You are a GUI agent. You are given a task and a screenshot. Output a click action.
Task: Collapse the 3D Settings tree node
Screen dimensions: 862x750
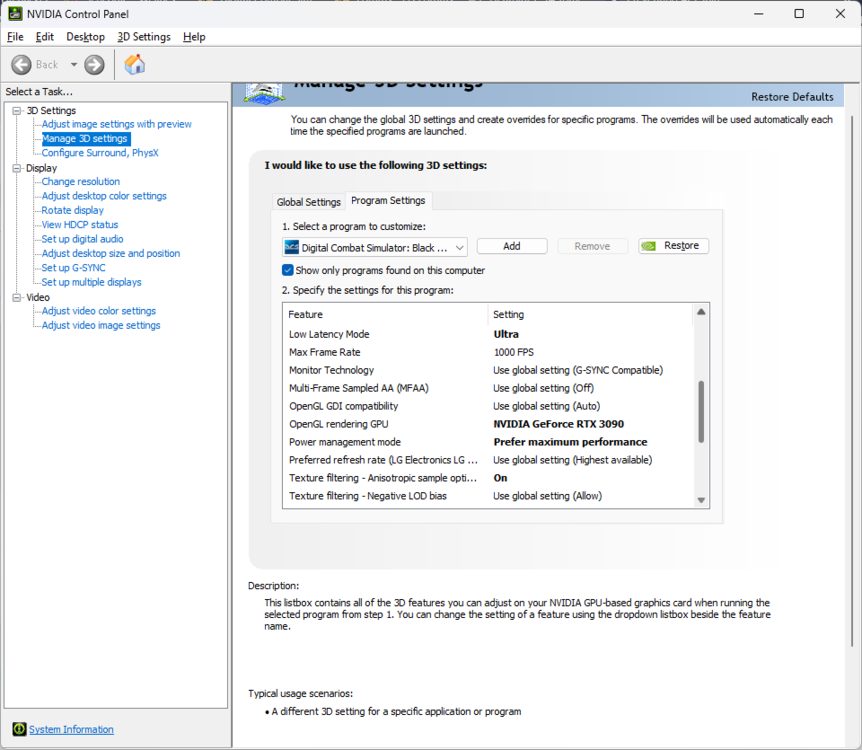[x=17, y=111]
